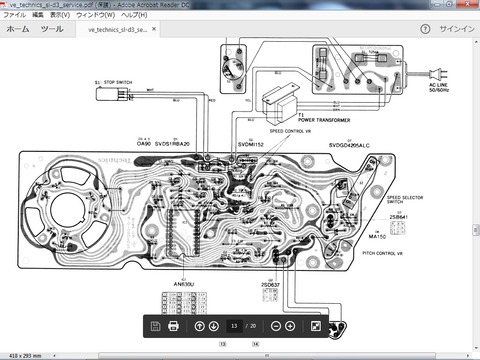Zoom out with the minus icon

[x=276, y=326]
